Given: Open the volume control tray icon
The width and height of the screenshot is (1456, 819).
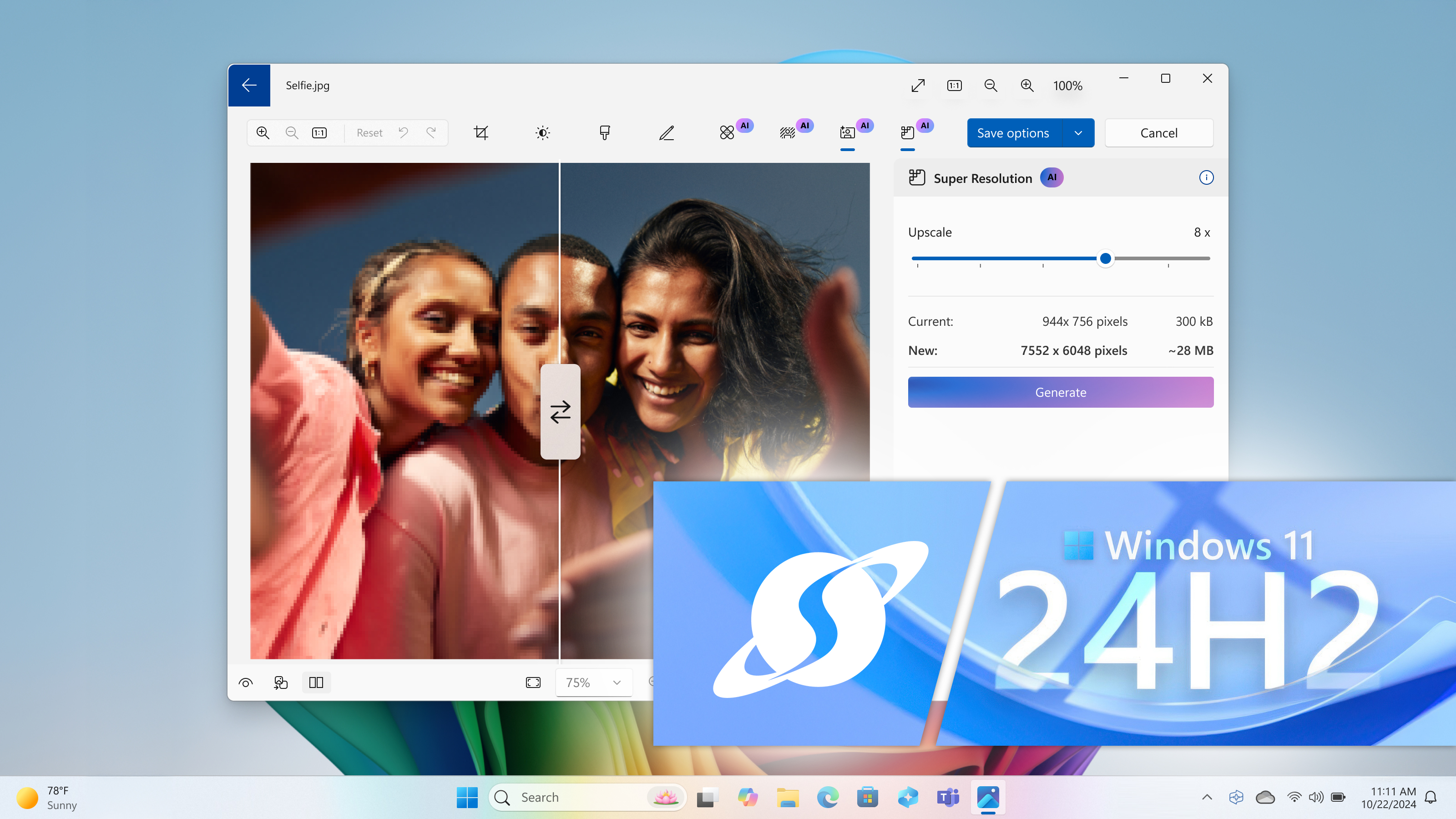Looking at the screenshot, I should [x=1316, y=798].
